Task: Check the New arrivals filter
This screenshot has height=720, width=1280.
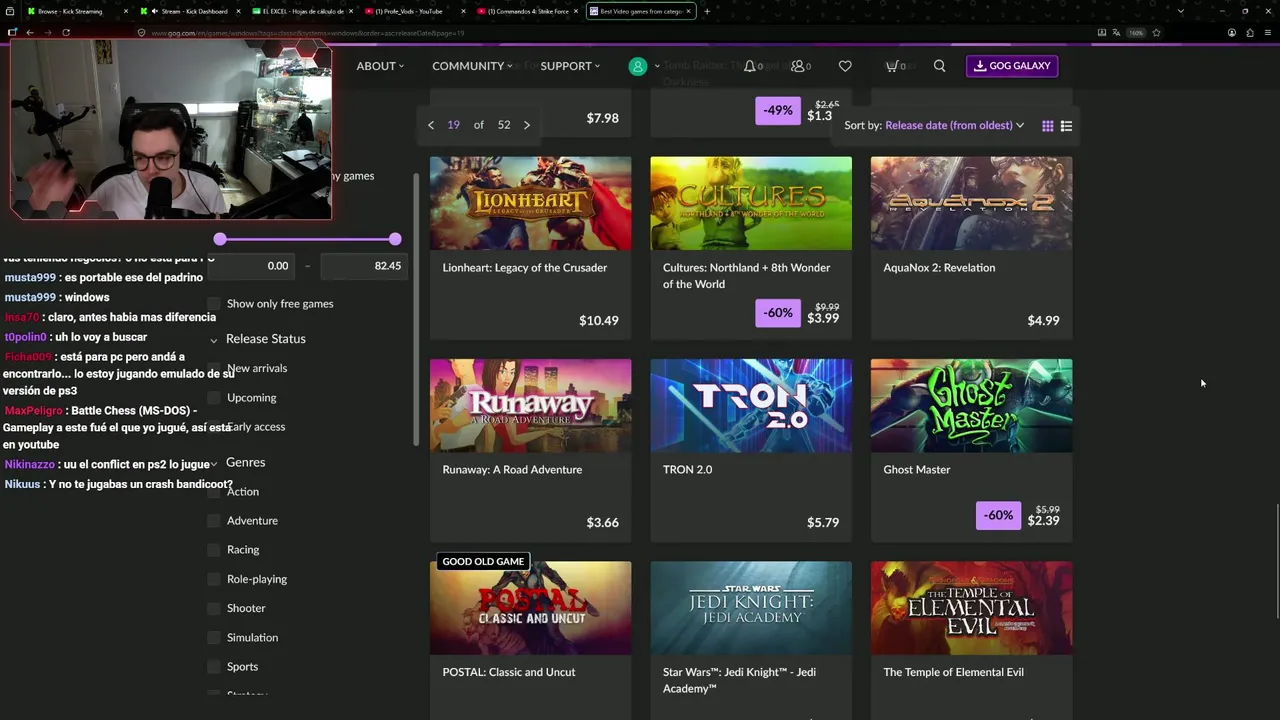Action: 213,368
